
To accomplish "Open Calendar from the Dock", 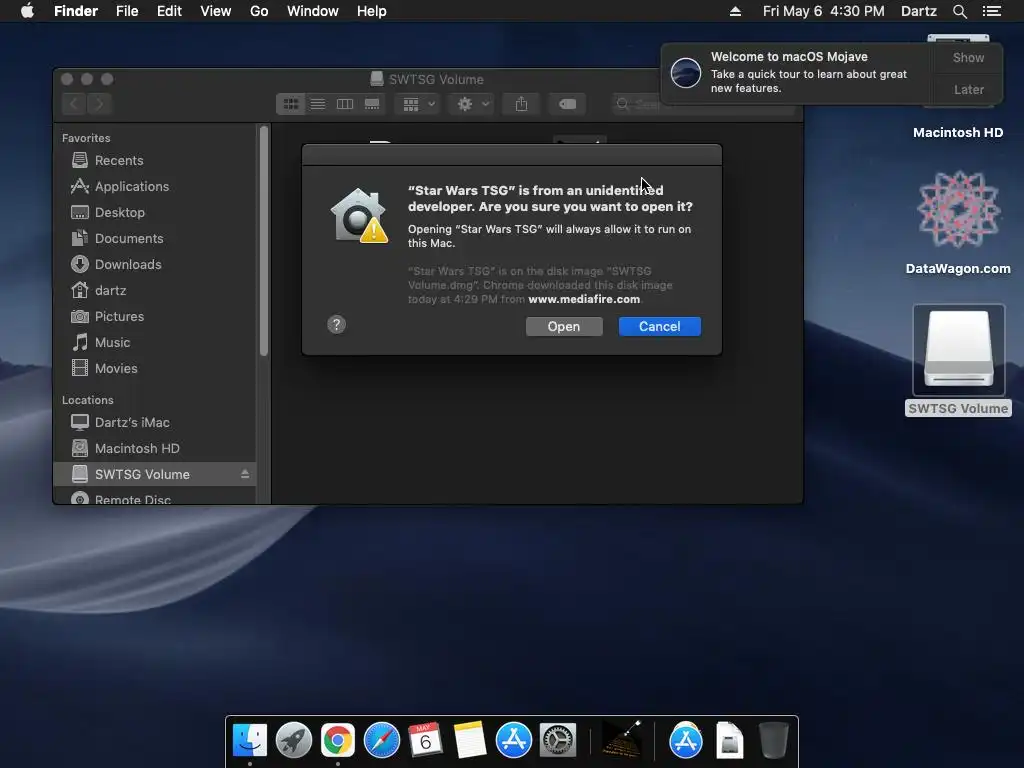I will point(426,741).
